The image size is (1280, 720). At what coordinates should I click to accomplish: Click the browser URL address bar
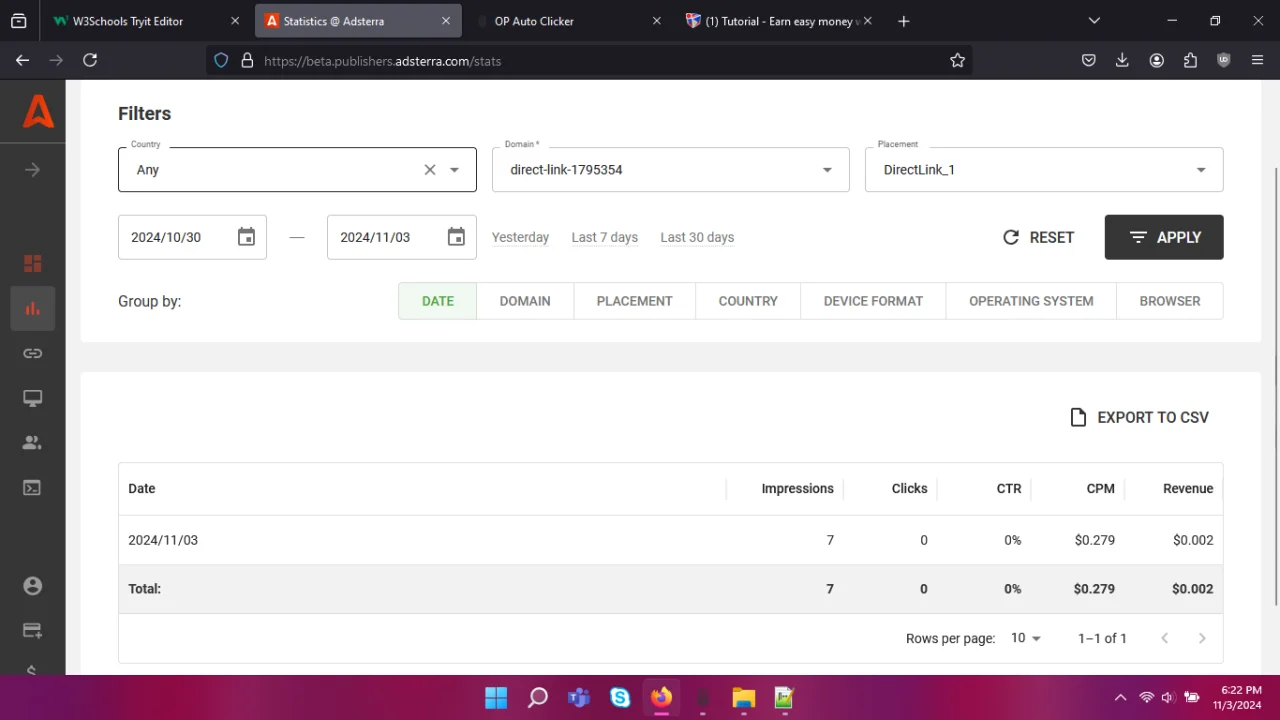coord(590,60)
